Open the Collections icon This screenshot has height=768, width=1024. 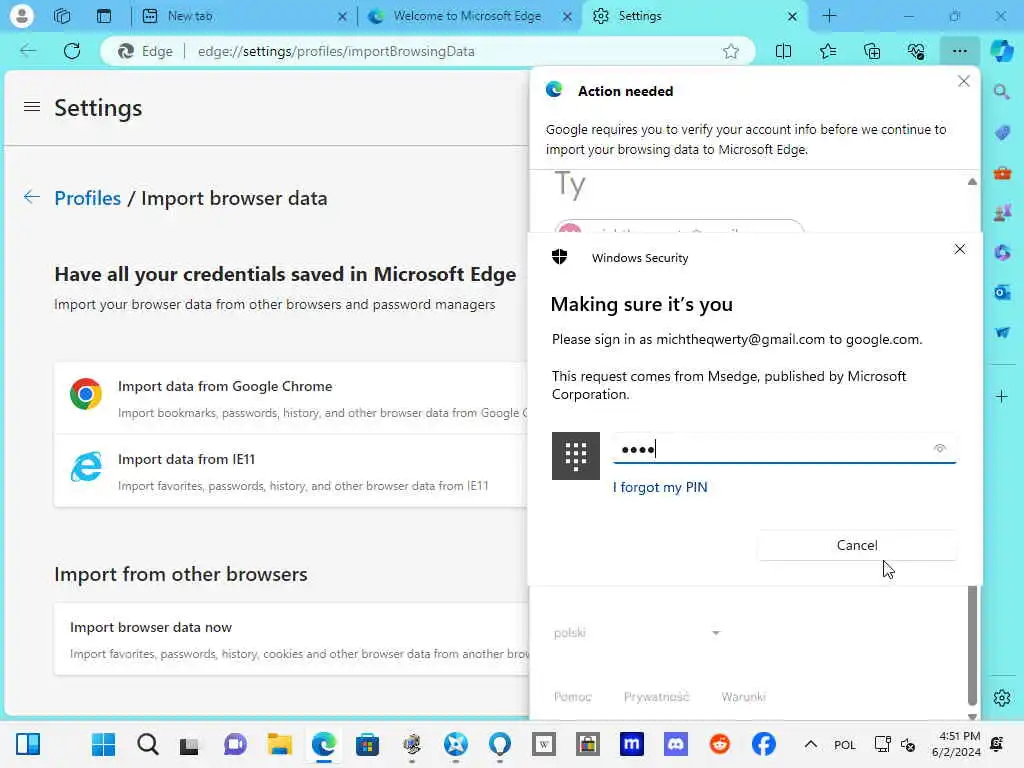[872, 51]
